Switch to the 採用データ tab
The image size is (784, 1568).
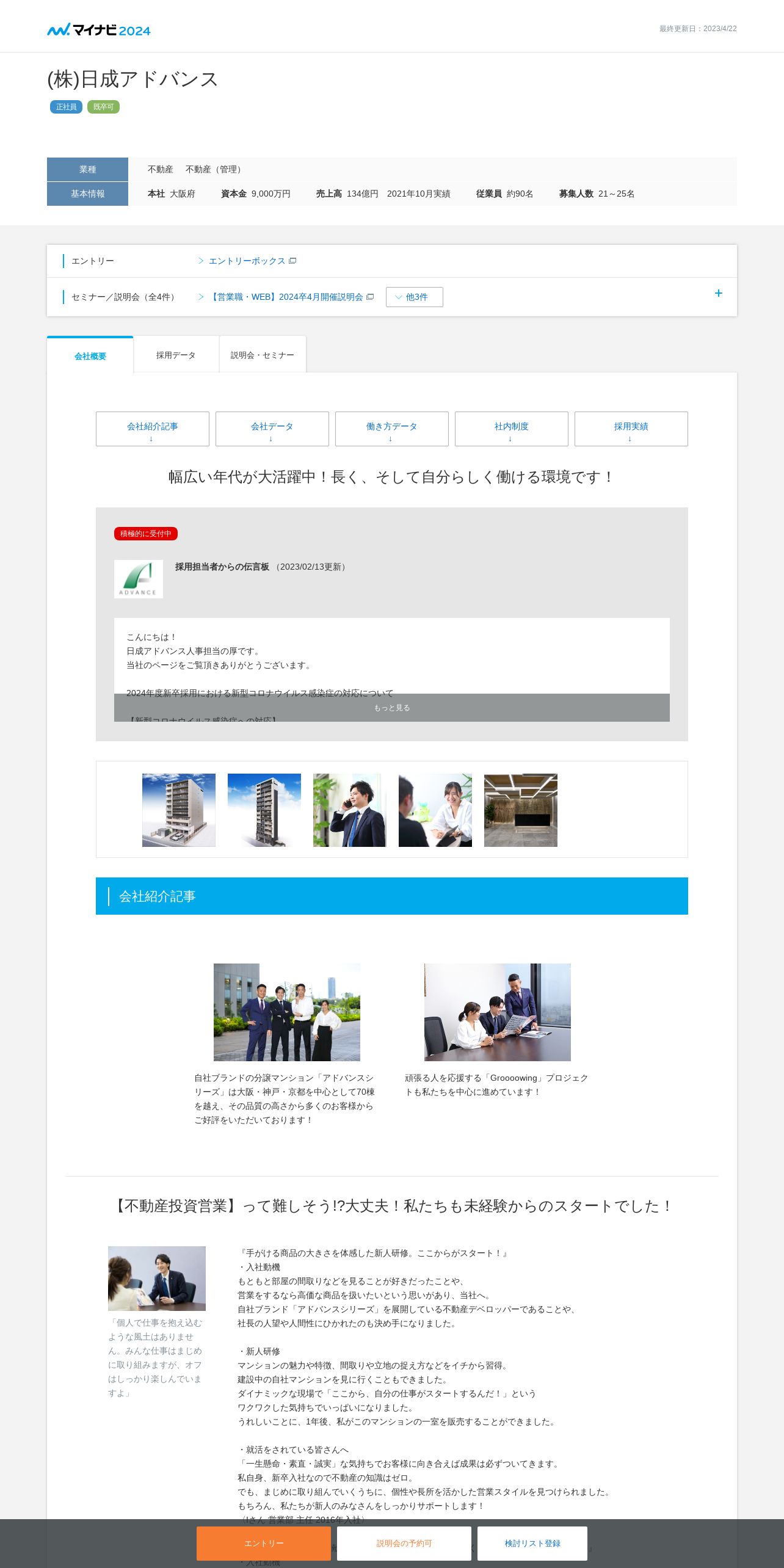point(176,355)
